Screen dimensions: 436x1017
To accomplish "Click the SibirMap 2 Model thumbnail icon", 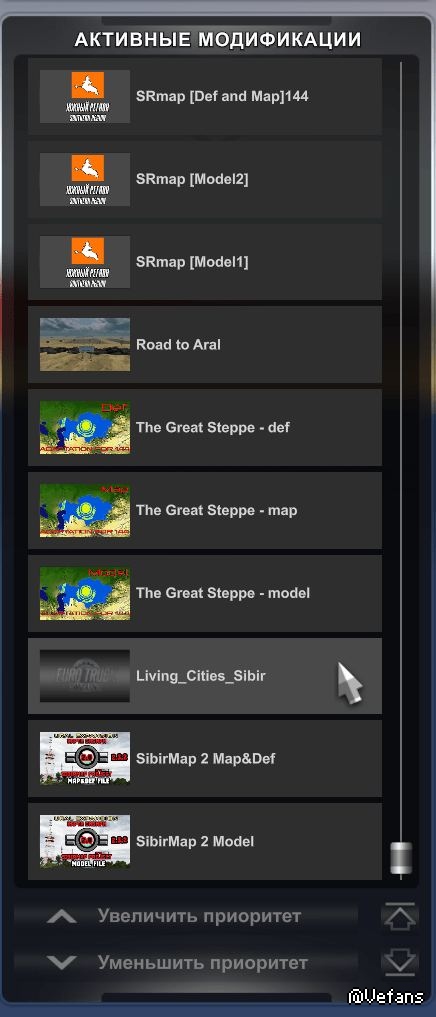I will coord(85,841).
